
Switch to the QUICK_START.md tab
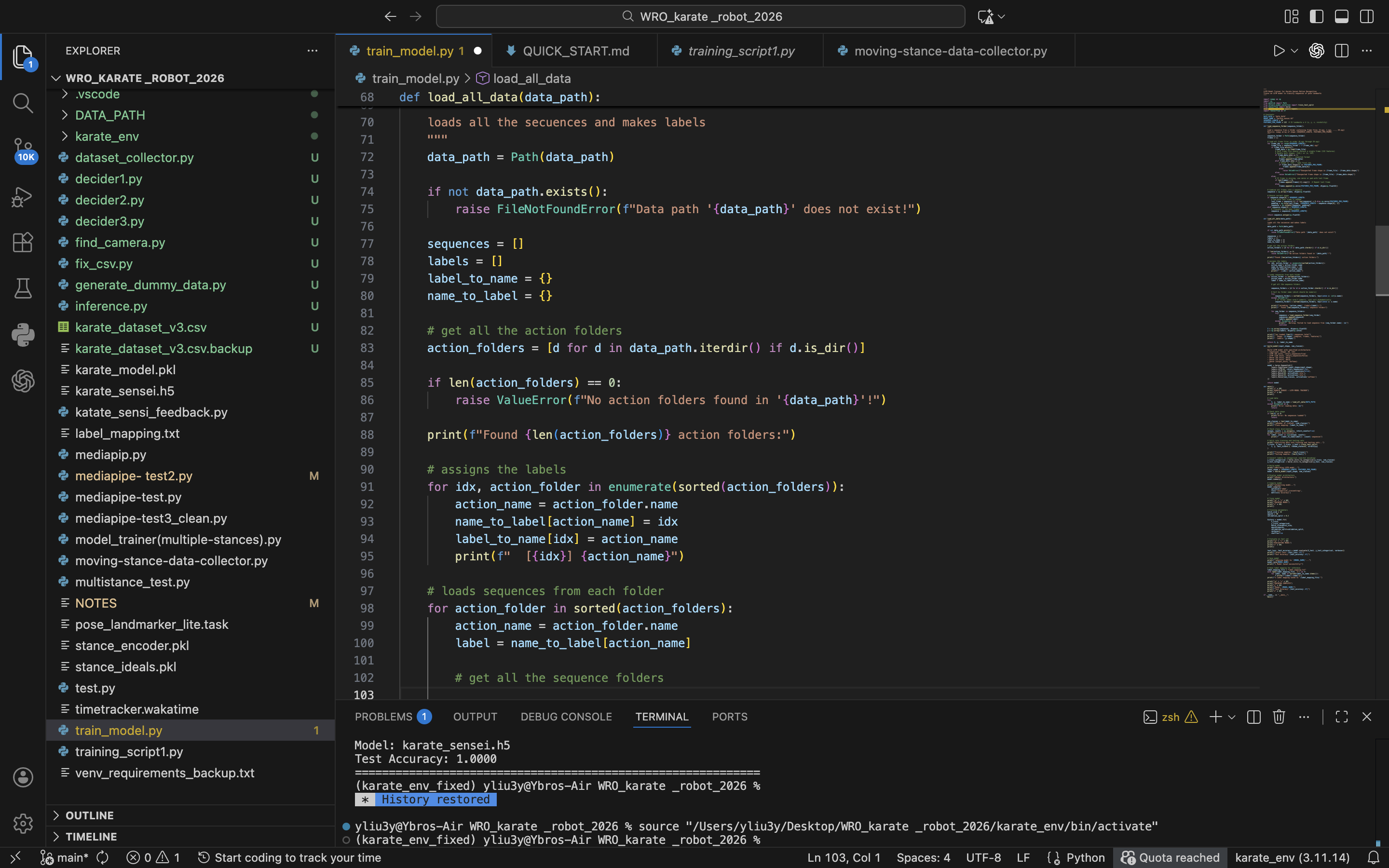576,51
